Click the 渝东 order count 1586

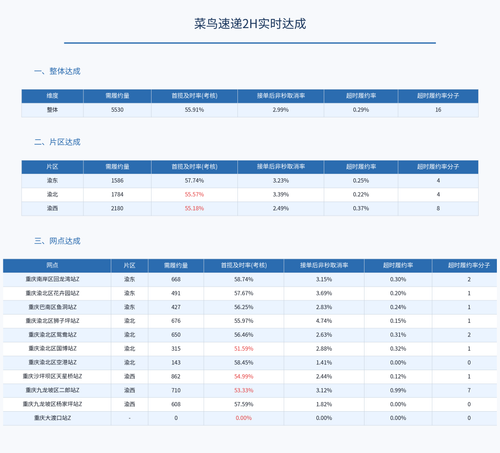coord(117,181)
